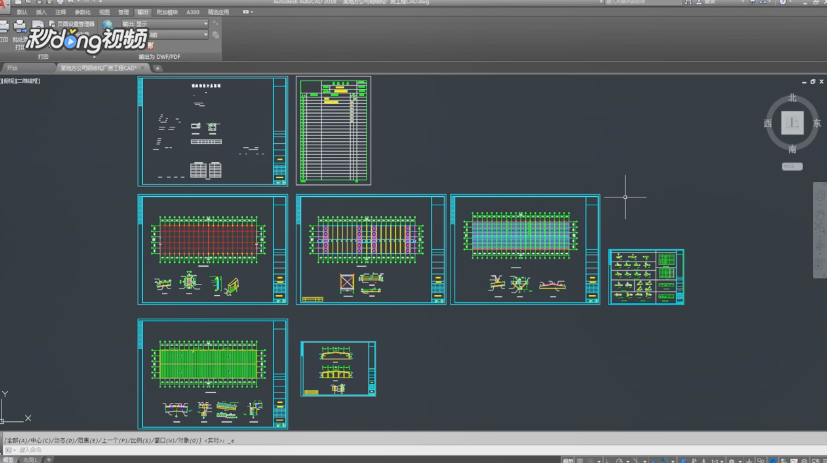Open the 1:1 annotation scale dropdown
This screenshot has width=827, height=463.
tap(715, 461)
